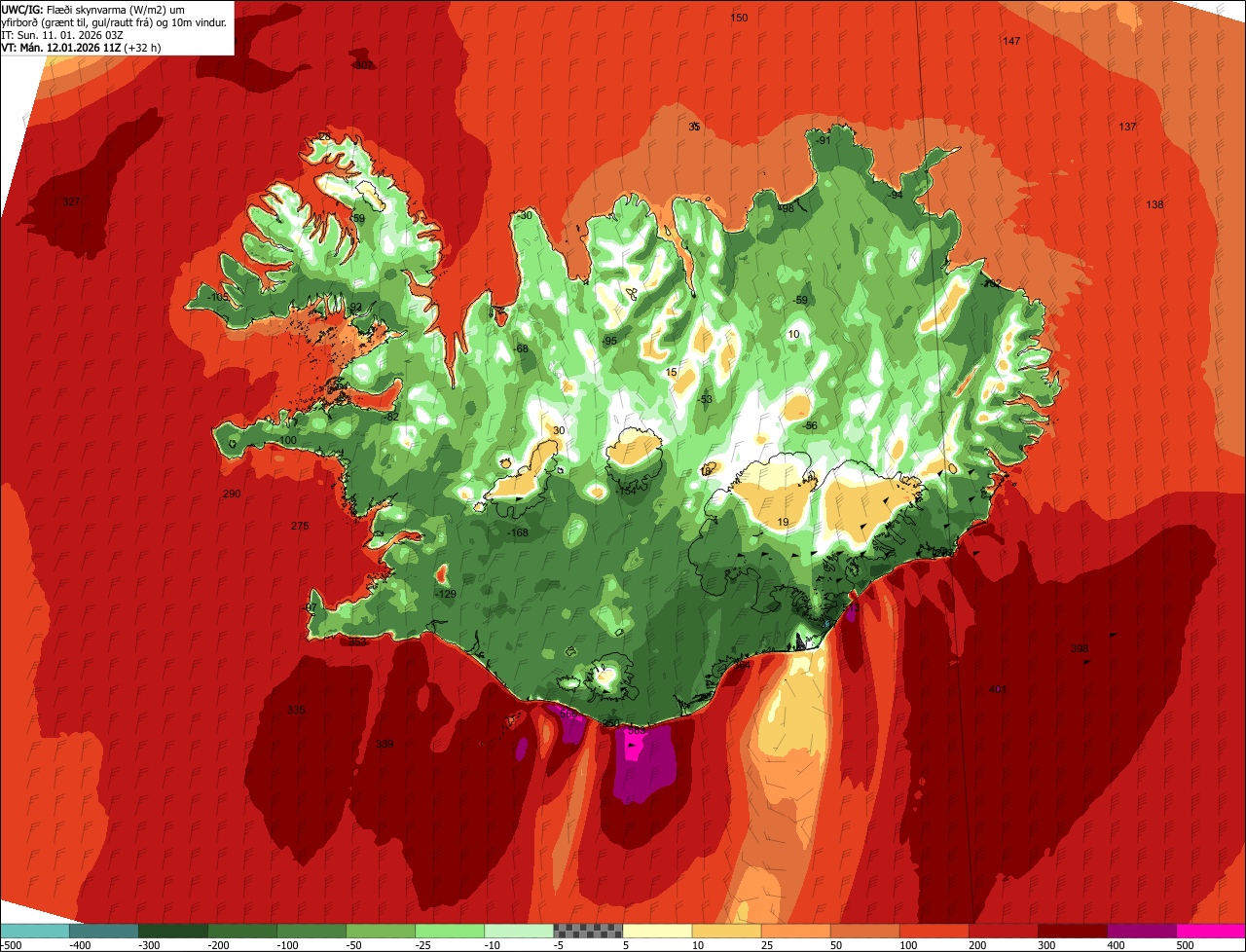
Task: Click the '-400' legend scale label
Action: [81, 945]
